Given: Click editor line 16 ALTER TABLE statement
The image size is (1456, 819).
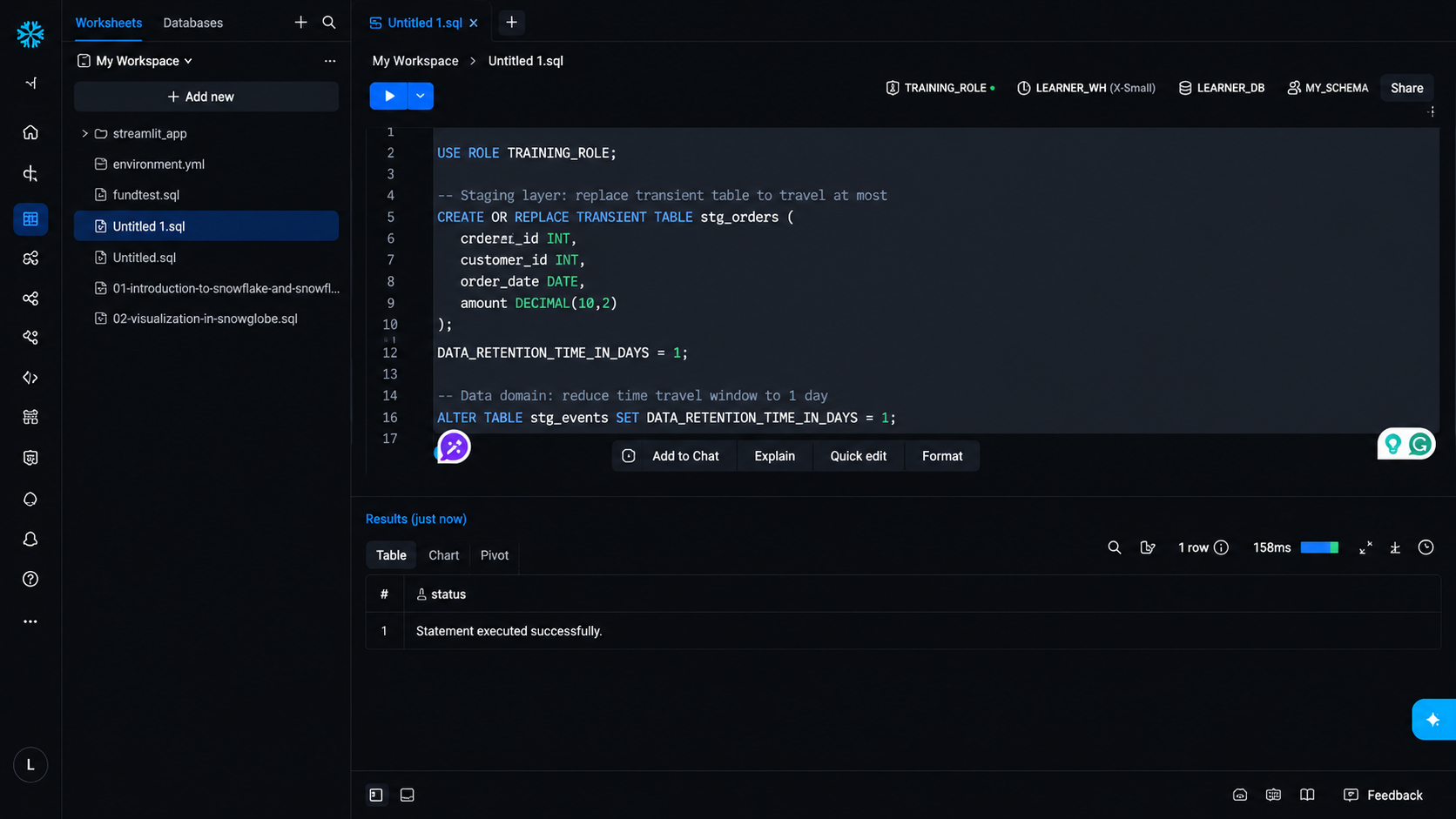Looking at the screenshot, I should [666, 418].
